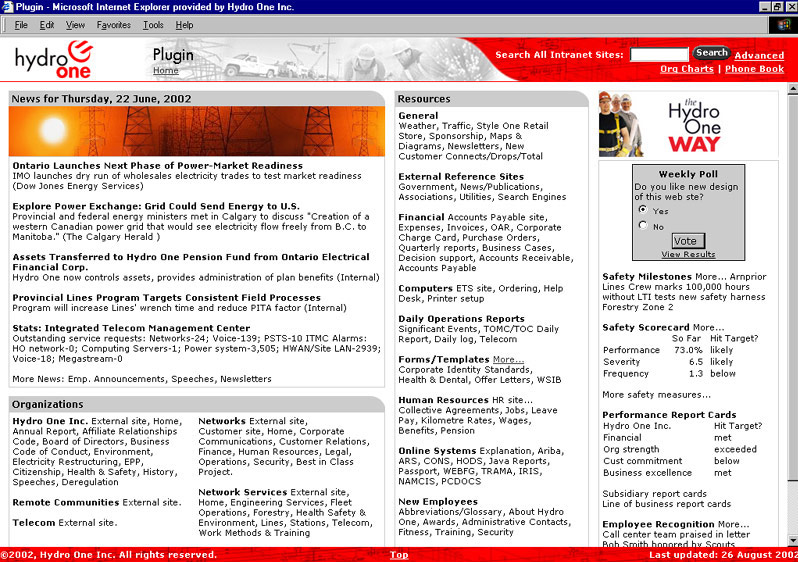Open Assets Transferred to Pension Fund headline
This screenshot has width=798, height=562.
click(191, 262)
